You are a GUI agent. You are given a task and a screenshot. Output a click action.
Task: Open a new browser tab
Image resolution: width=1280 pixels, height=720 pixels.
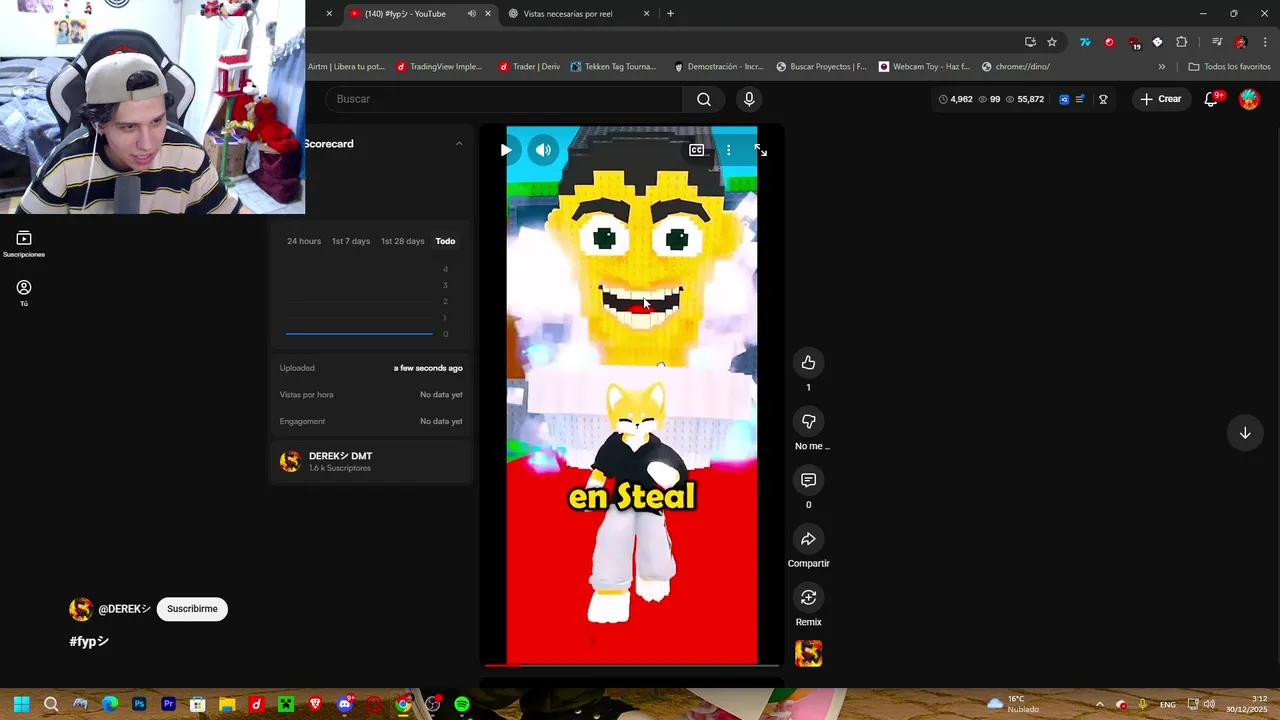click(x=670, y=14)
